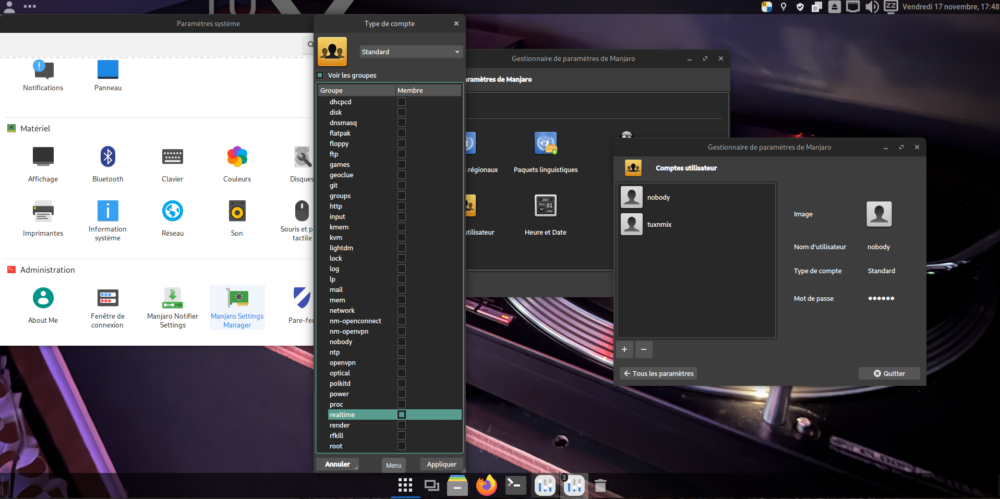
Task: Open Information système icon
Action: tap(108, 211)
